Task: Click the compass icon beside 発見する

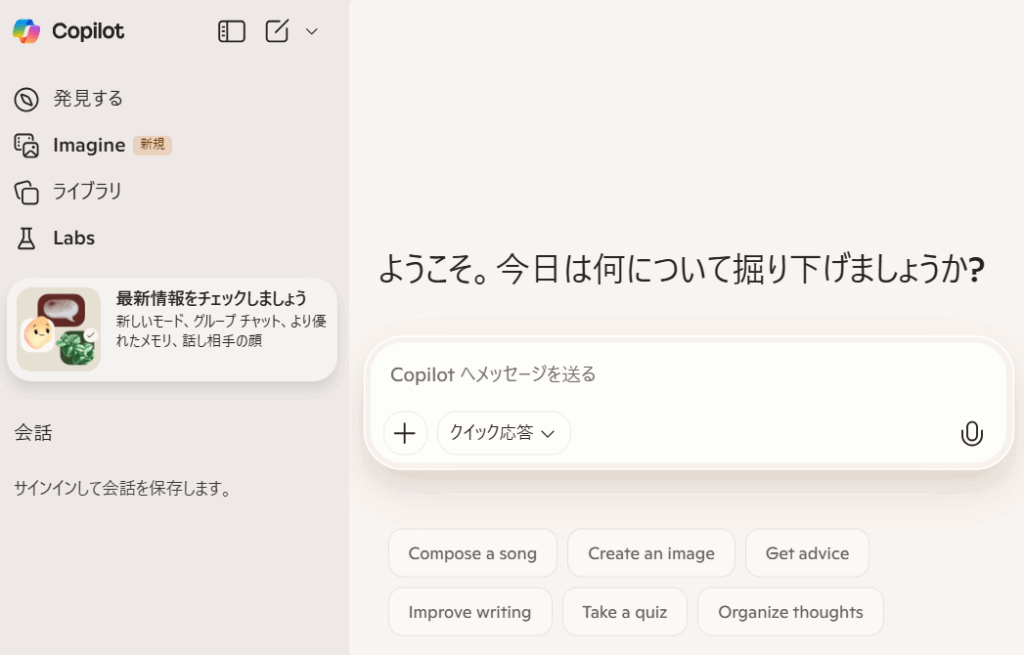Action: pos(26,99)
